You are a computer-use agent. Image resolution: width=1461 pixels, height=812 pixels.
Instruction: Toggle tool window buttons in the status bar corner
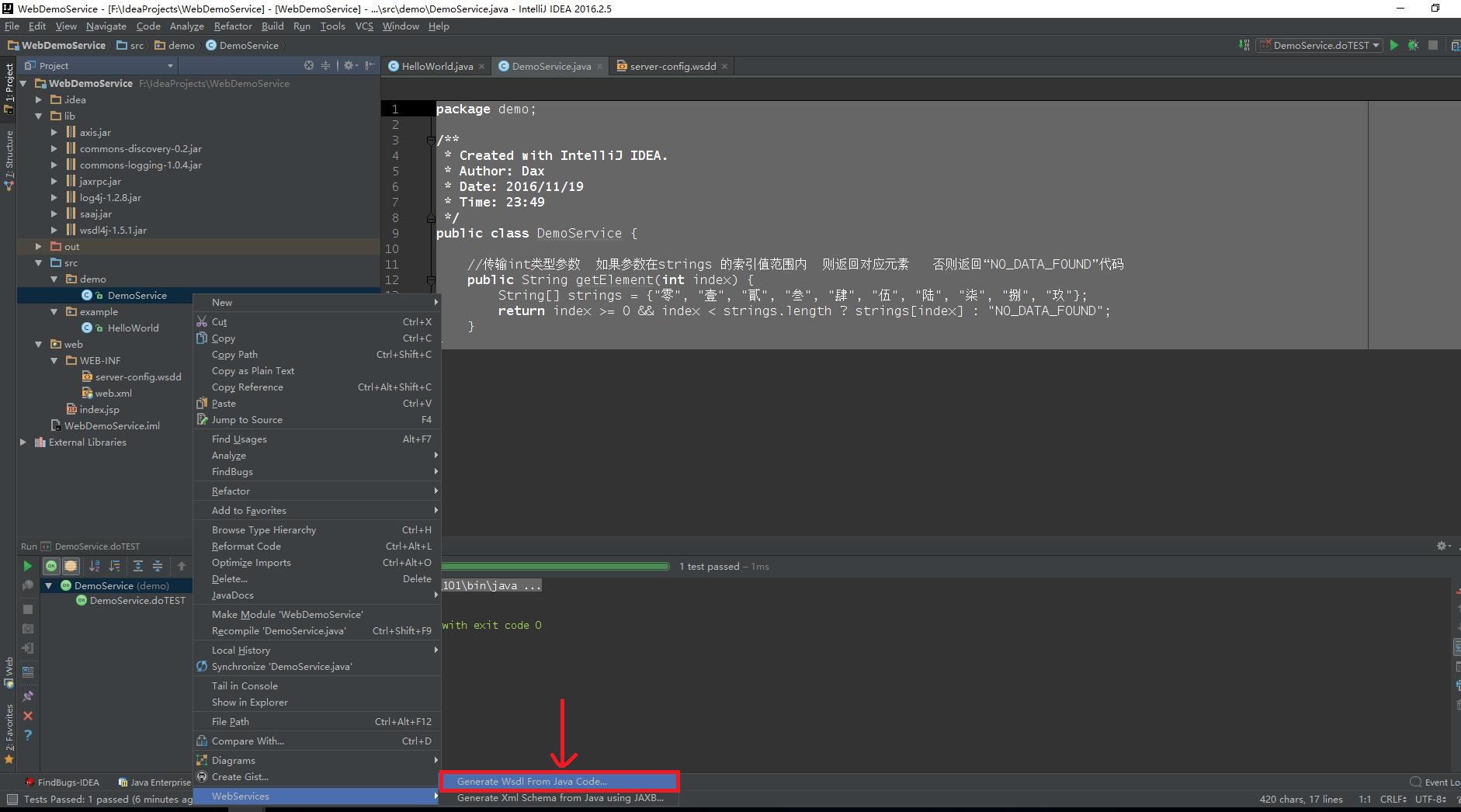[x=12, y=799]
